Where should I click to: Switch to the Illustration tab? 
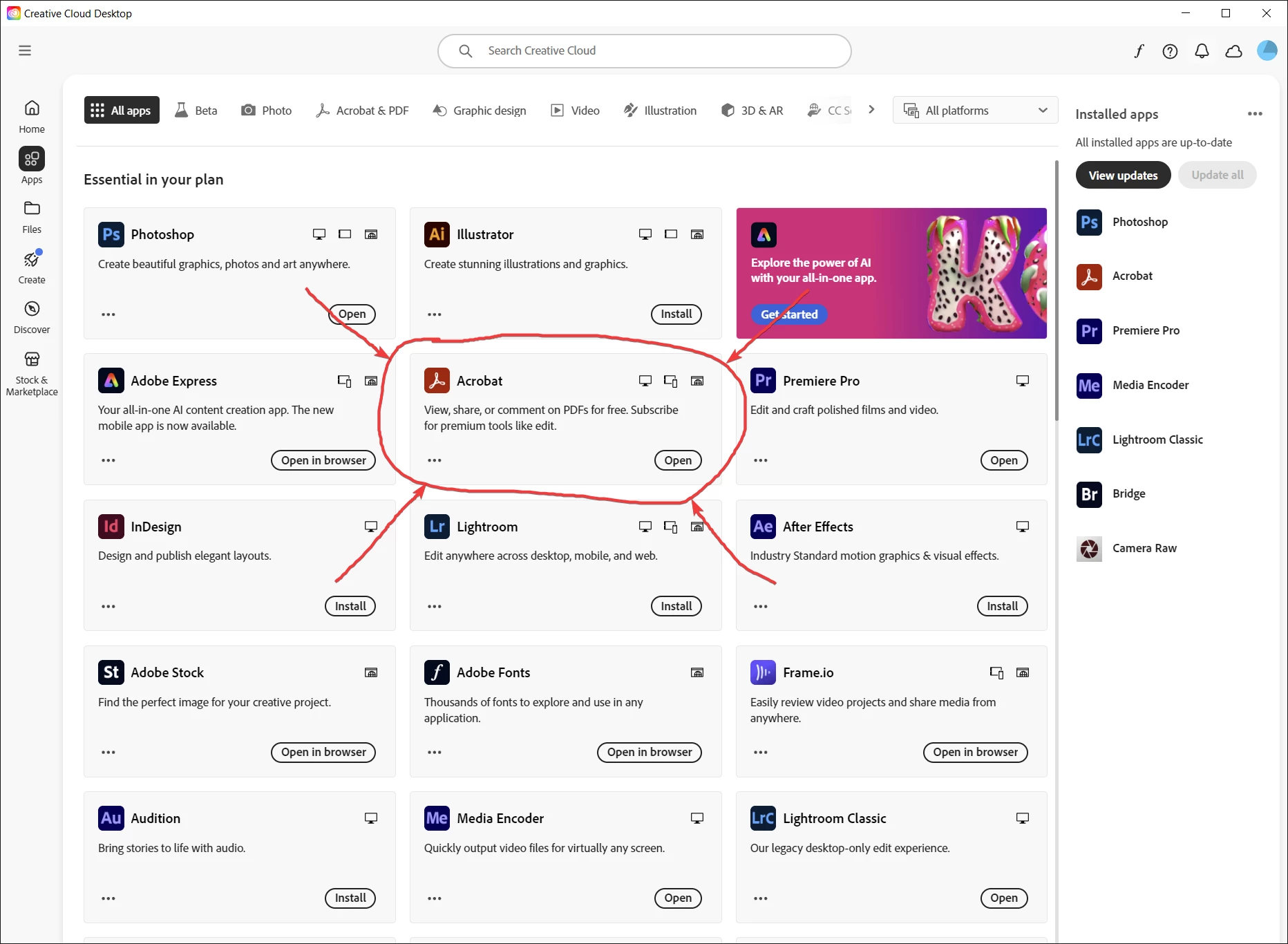(x=660, y=111)
